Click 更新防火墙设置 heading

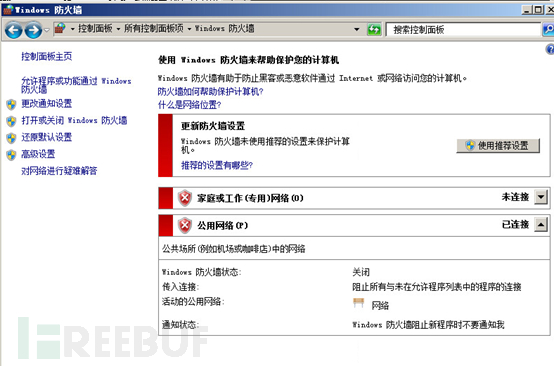click(213, 126)
